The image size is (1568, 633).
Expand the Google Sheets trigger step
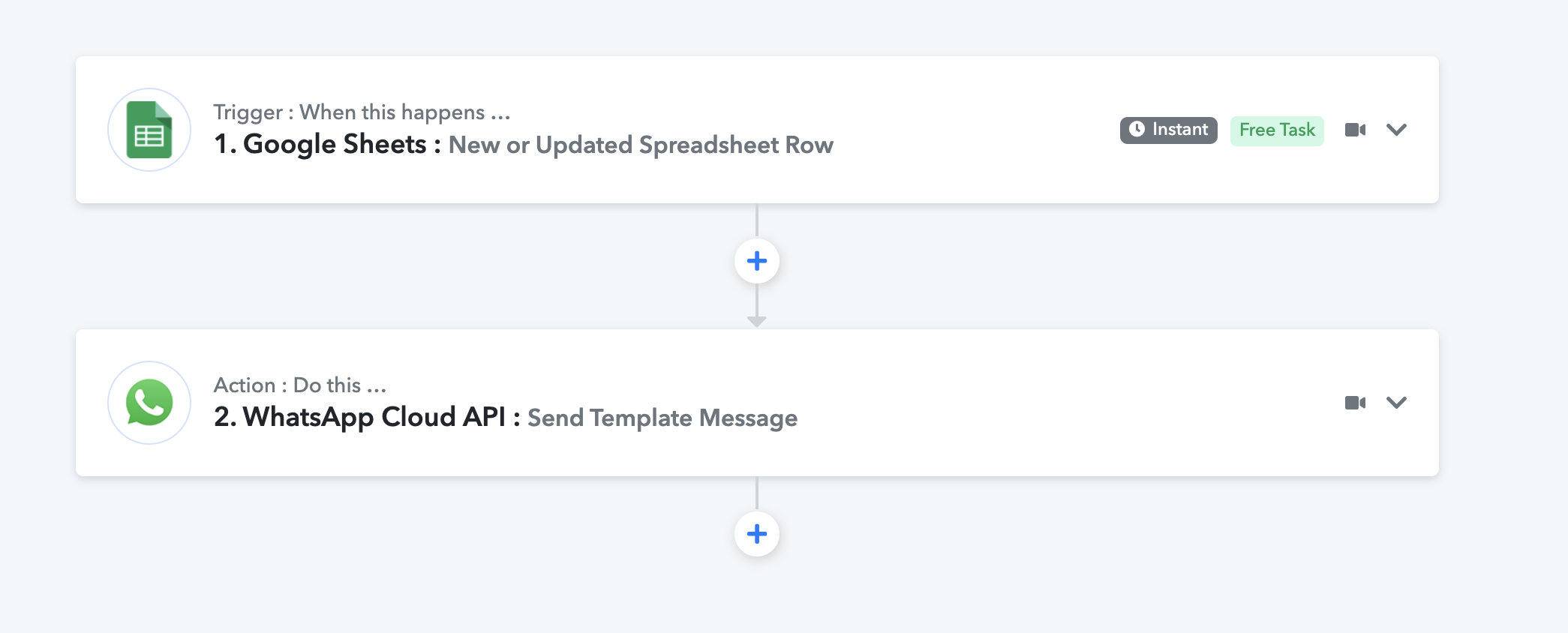[1396, 130]
